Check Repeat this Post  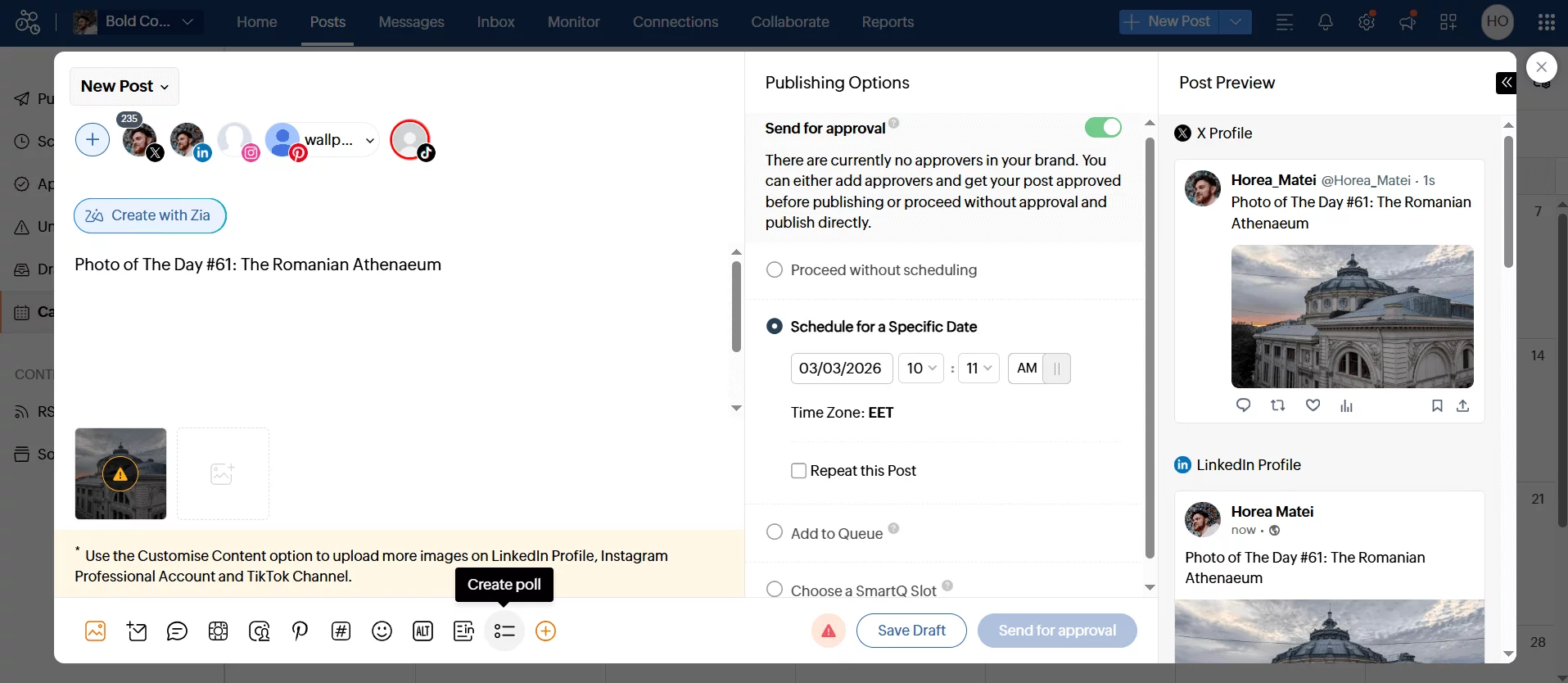[798, 471]
